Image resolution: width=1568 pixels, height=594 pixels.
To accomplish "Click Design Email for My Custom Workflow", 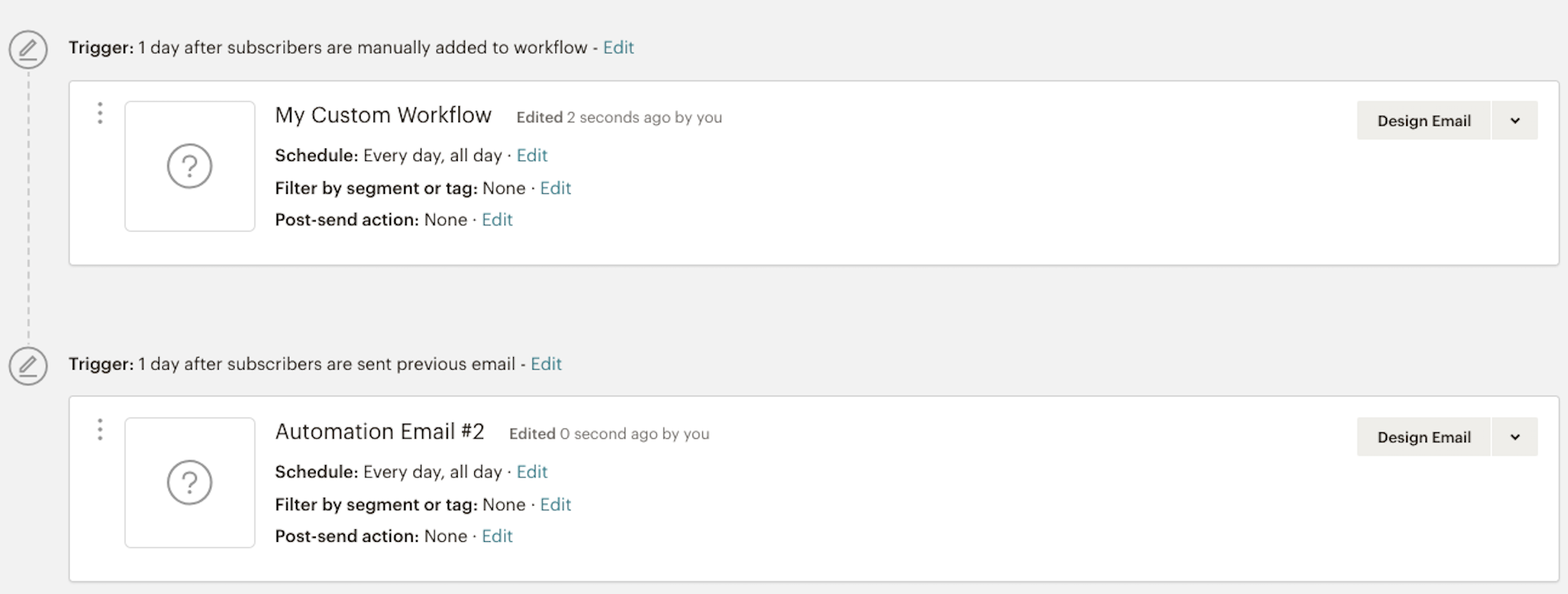I will pyautogui.click(x=1424, y=120).
